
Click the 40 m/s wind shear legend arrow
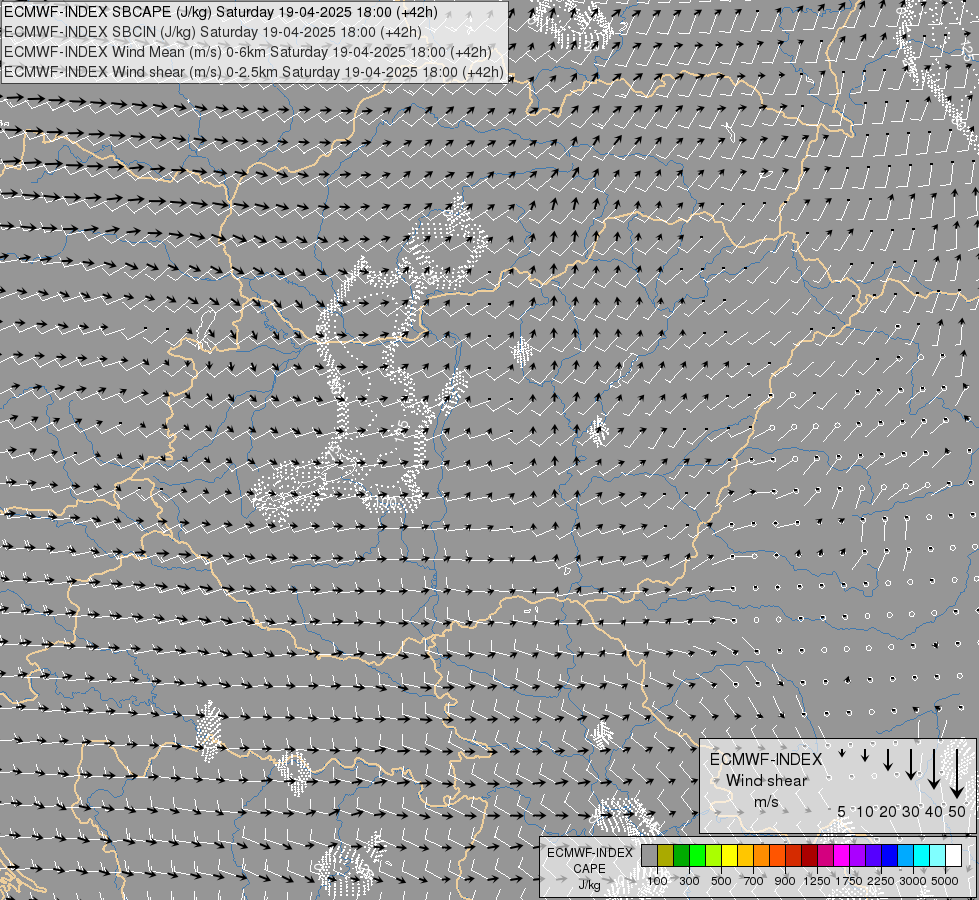[x=934, y=769]
